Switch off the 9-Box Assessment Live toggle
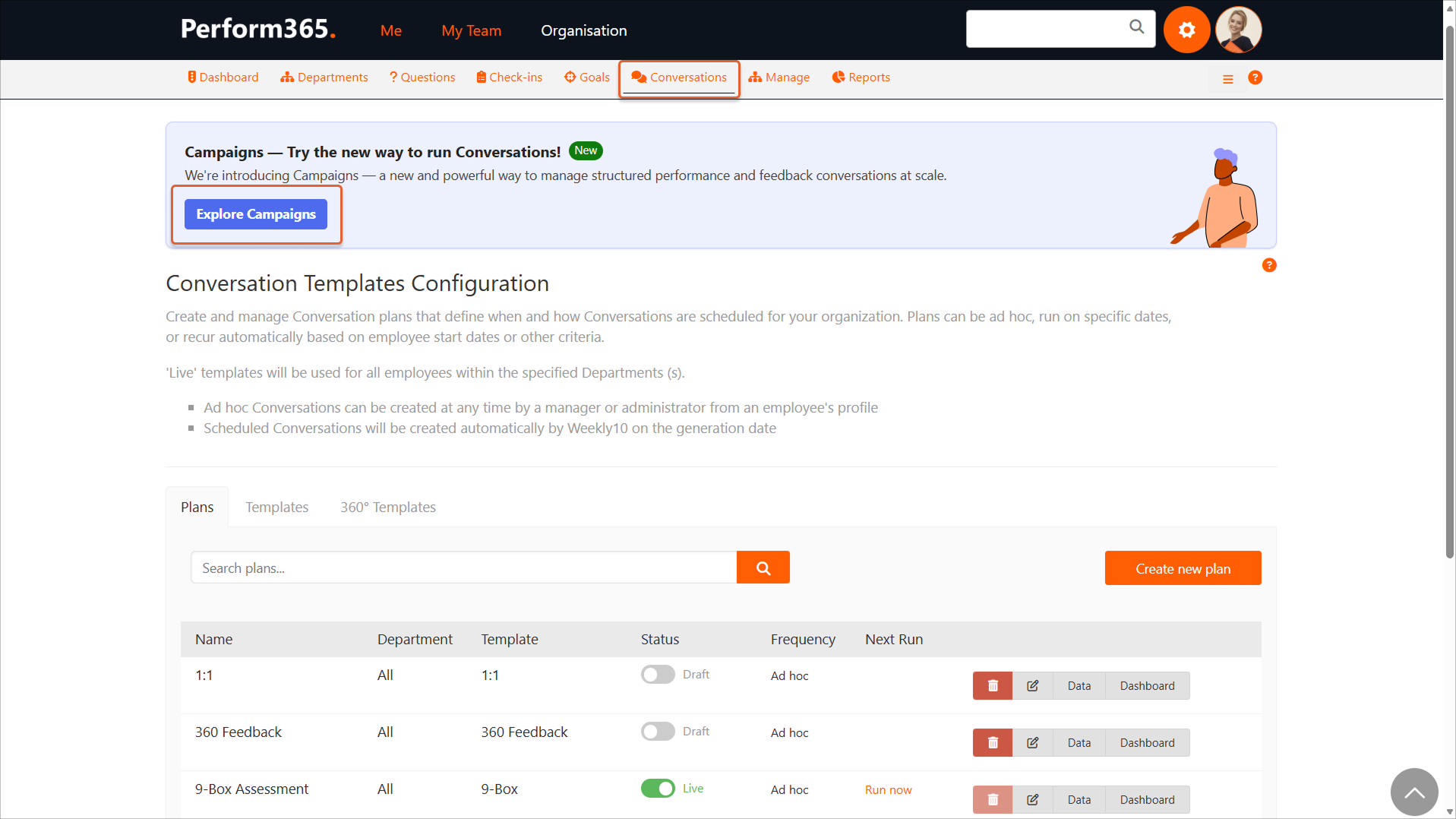 [658, 789]
